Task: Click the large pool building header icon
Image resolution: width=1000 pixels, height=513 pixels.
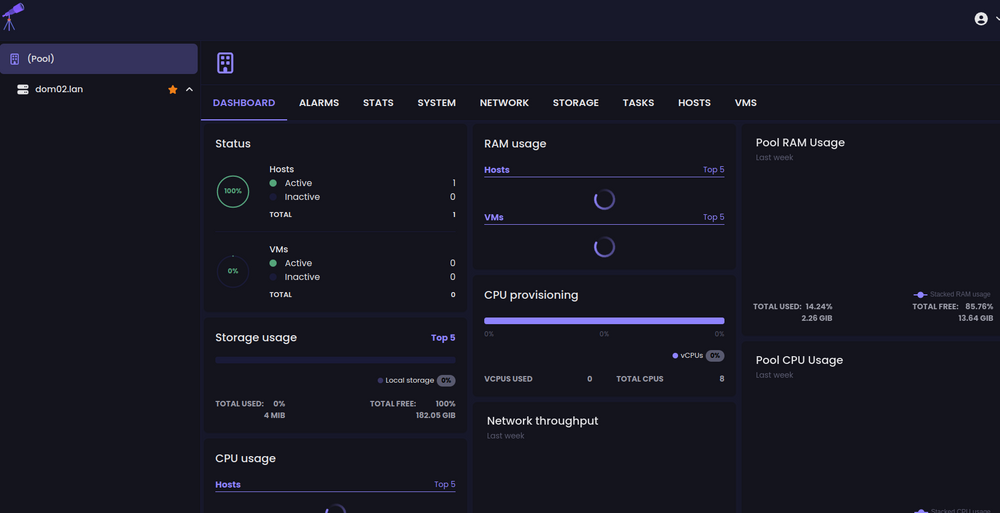Action: pos(225,63)
